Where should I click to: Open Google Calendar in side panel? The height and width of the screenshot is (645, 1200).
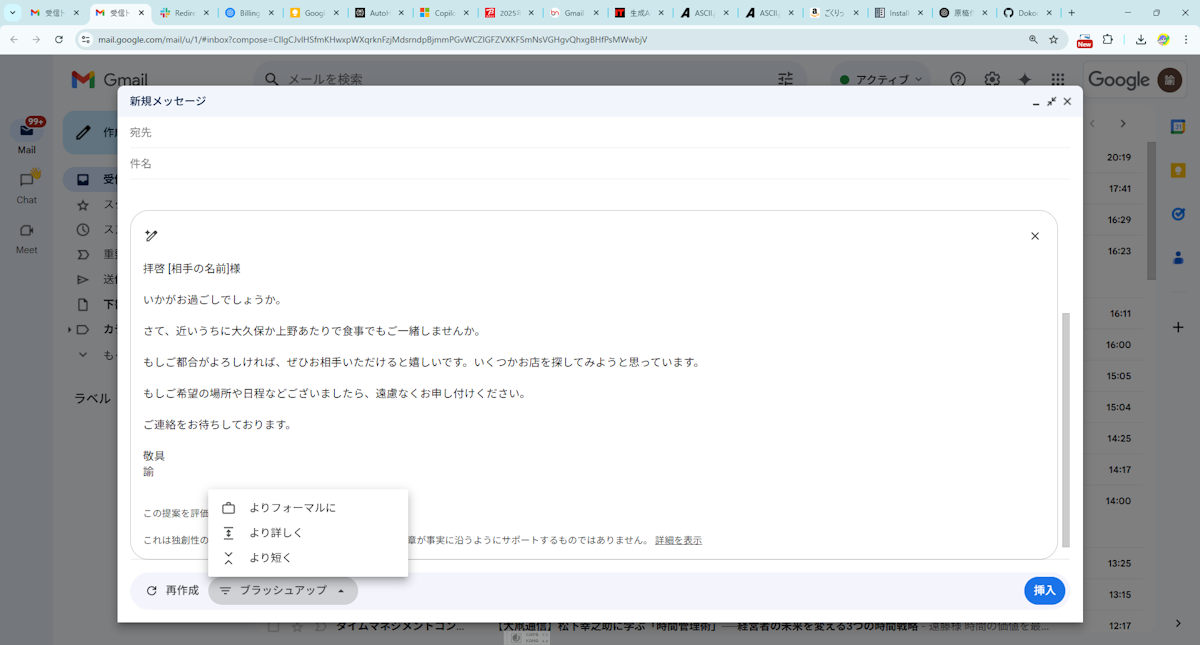pyautogui.click(x=1178, y=127)
